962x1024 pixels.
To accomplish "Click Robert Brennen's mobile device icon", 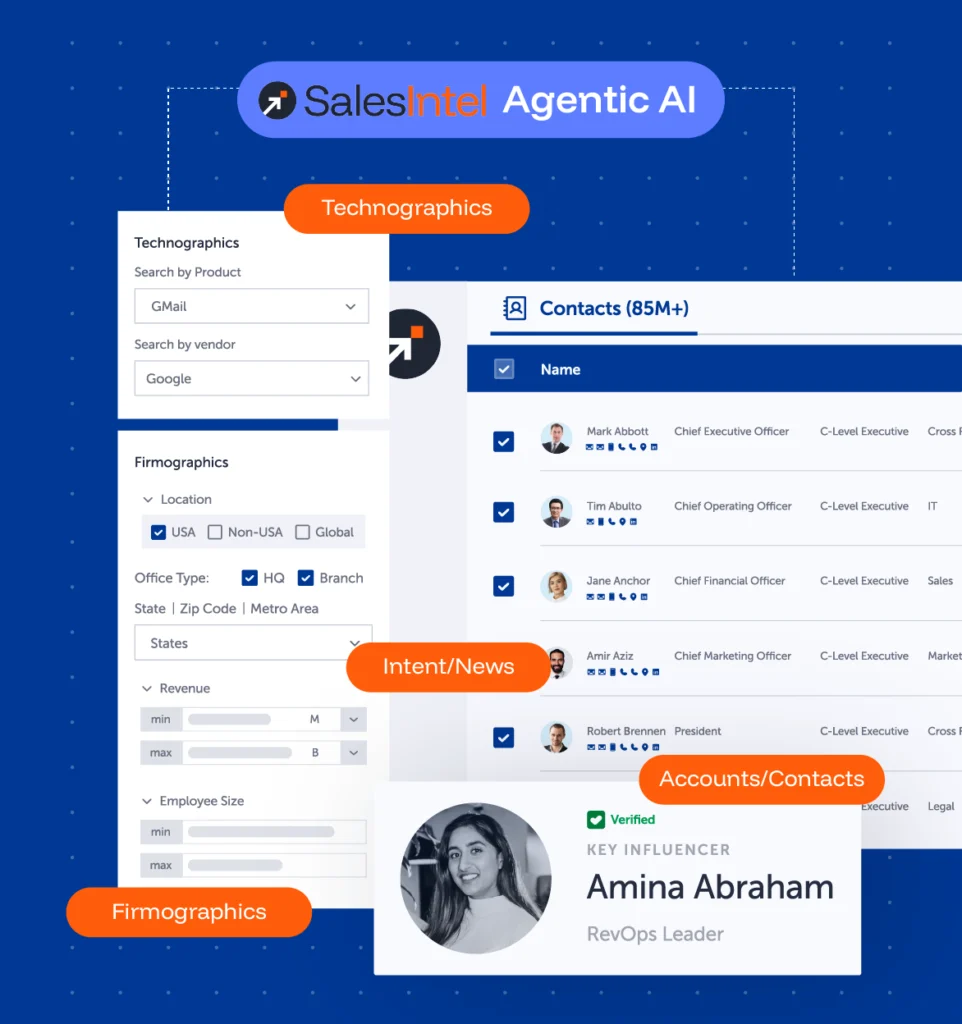I will [613, 747].
